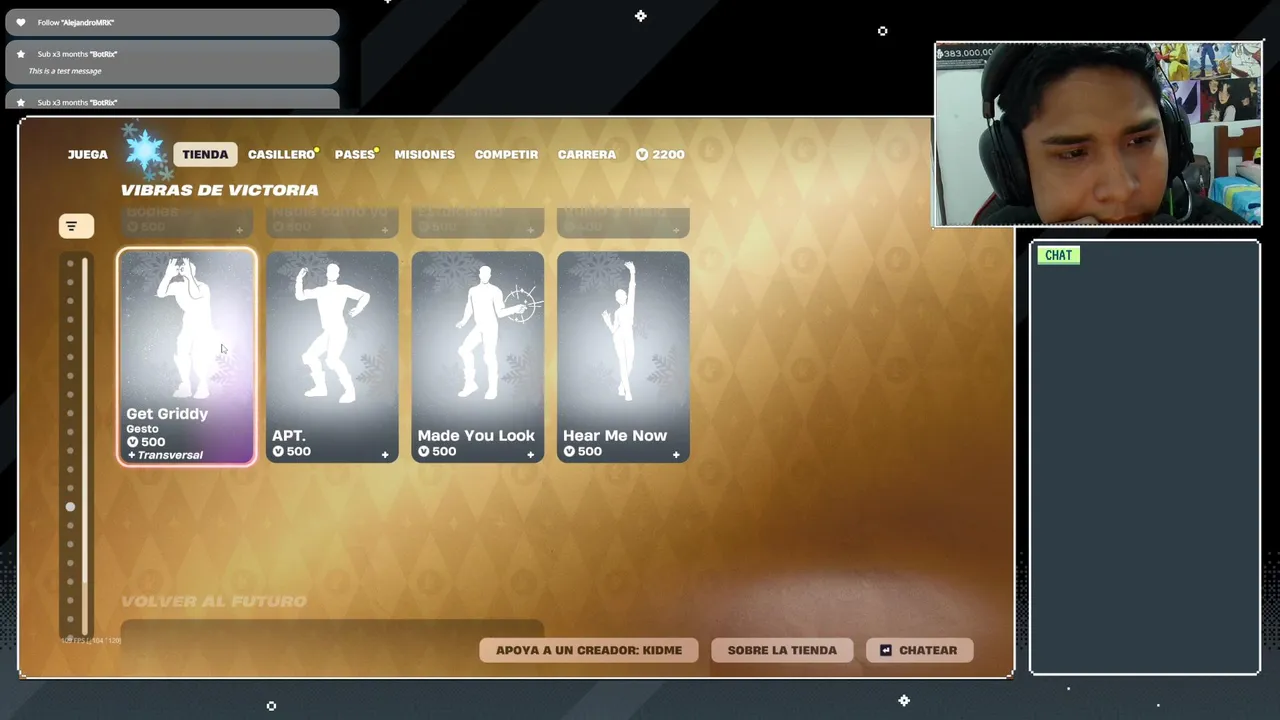This screenshot has height=720, width=1280.
Task: Click the star icon on first Sub alert
Action: click(x=21, y=54)
